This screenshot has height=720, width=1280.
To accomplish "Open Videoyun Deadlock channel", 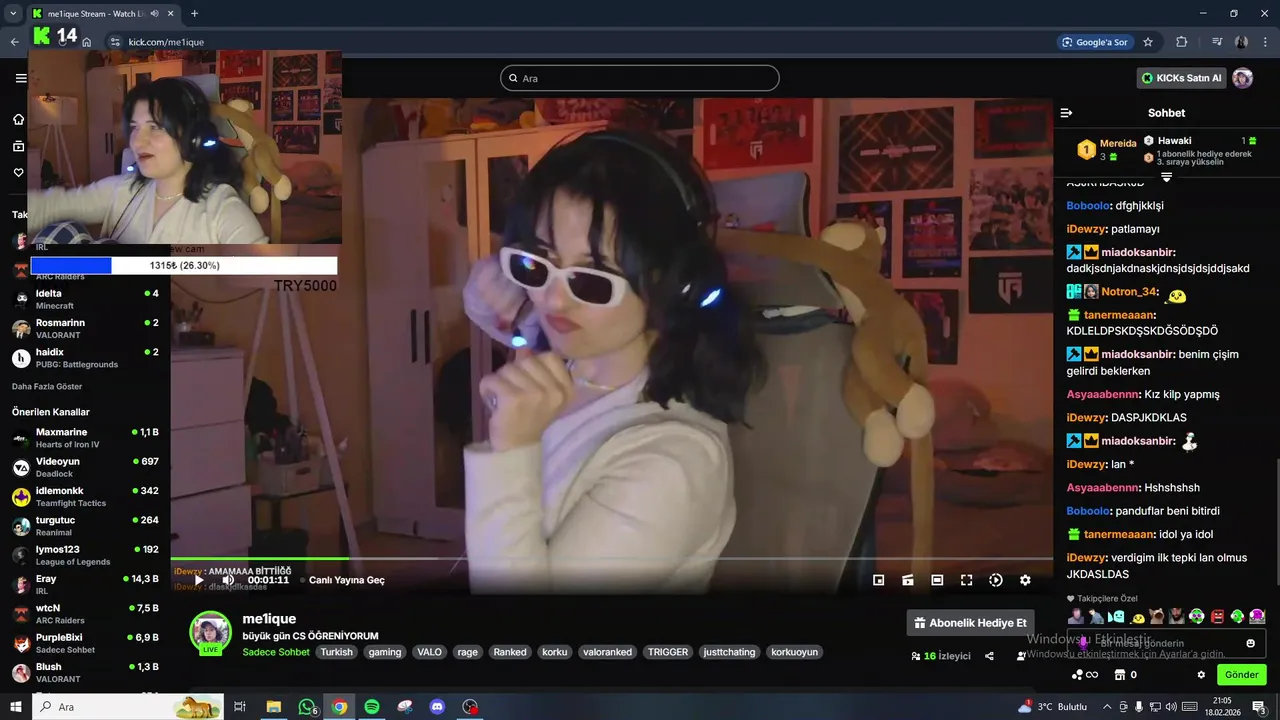I will point(85,467).
